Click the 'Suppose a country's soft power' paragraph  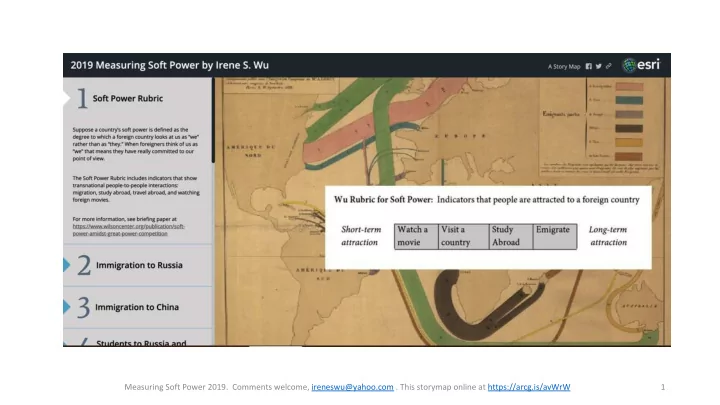pos(136,144)
